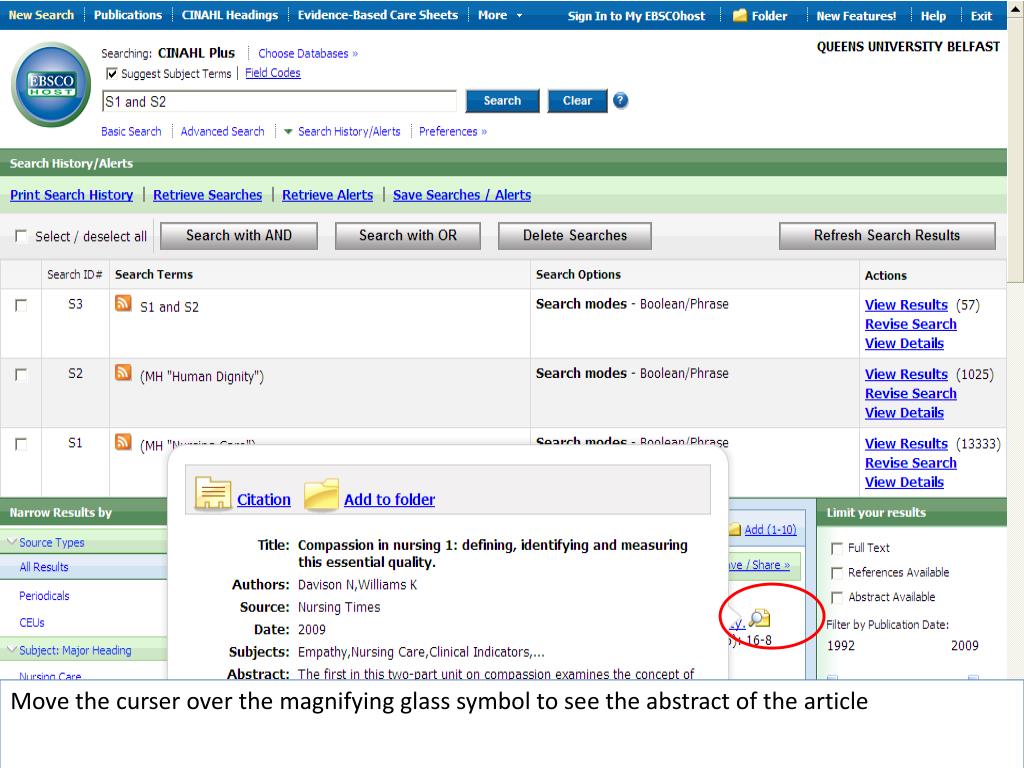Click the Search with OR button
The image size is (1024, 768).
(408, 236)
